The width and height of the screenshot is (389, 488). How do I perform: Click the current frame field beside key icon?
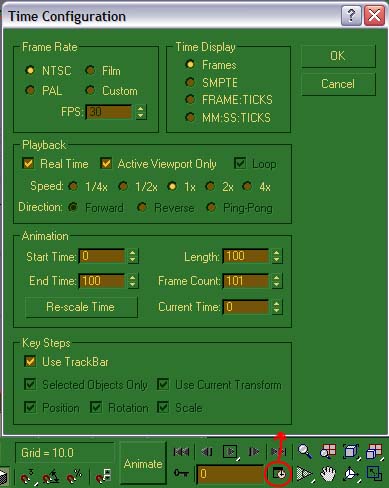230,474
